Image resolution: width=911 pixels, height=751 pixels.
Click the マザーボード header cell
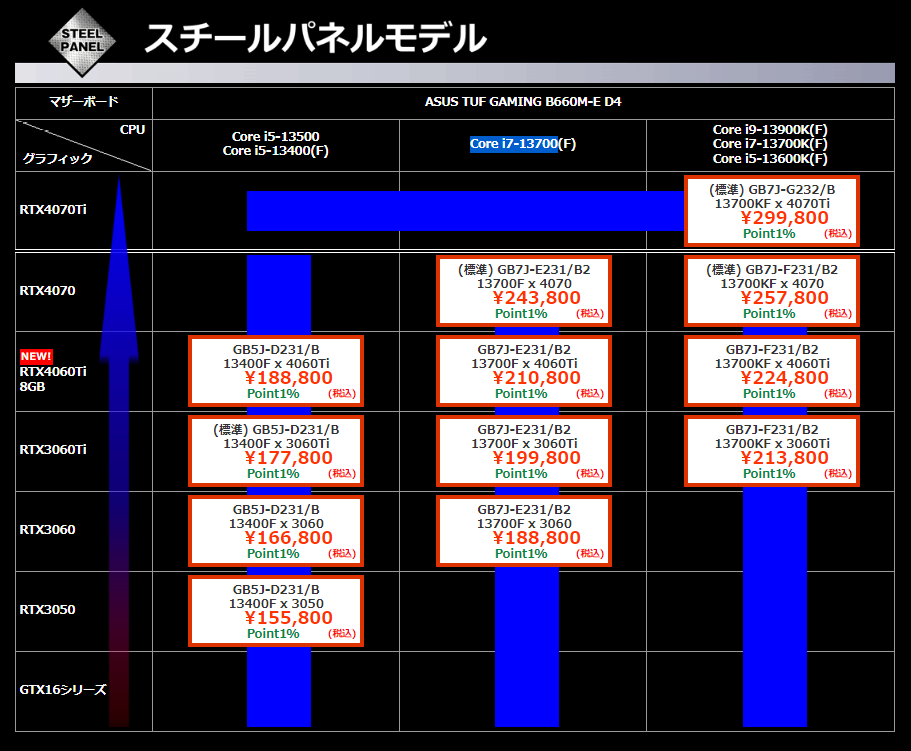coord(84,102)
